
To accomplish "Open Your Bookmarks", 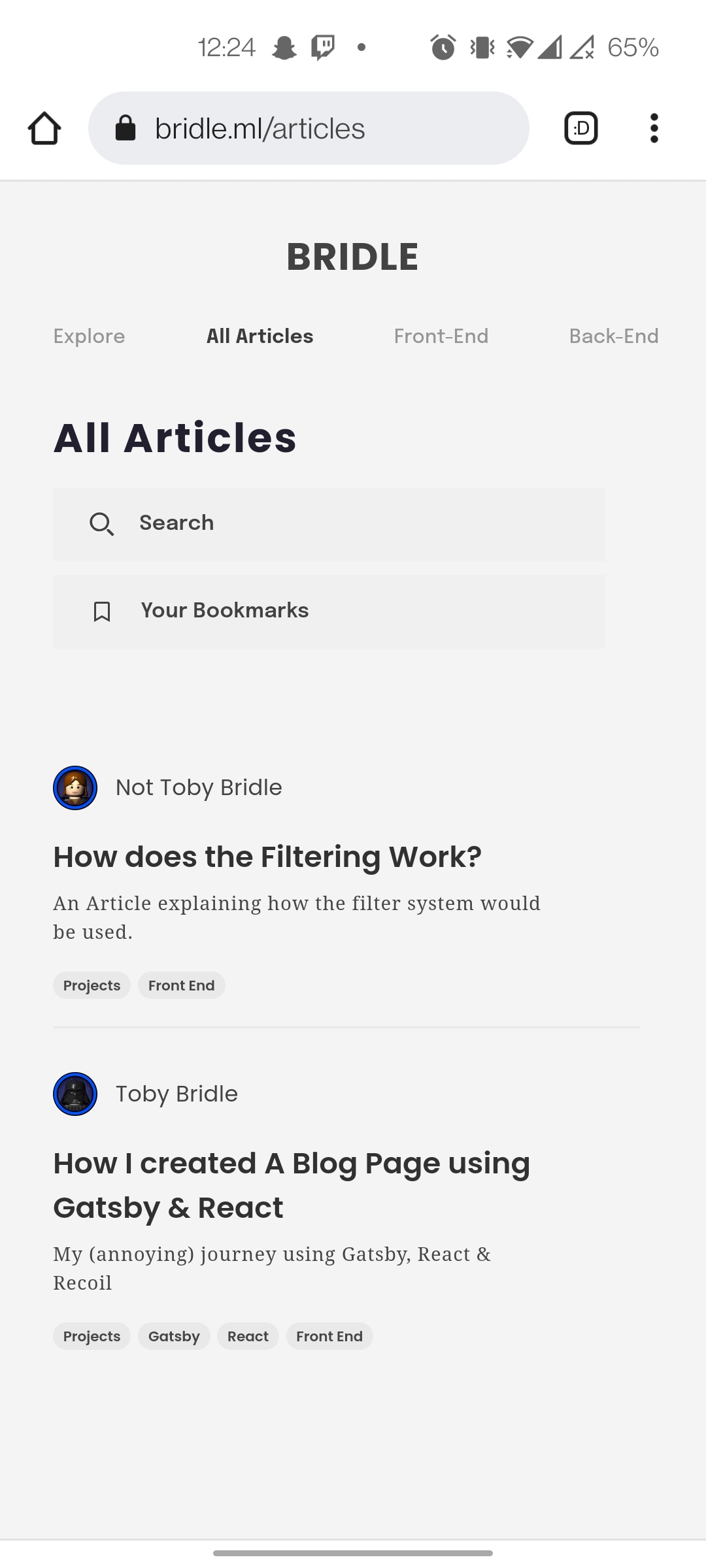I will point(225,610).
